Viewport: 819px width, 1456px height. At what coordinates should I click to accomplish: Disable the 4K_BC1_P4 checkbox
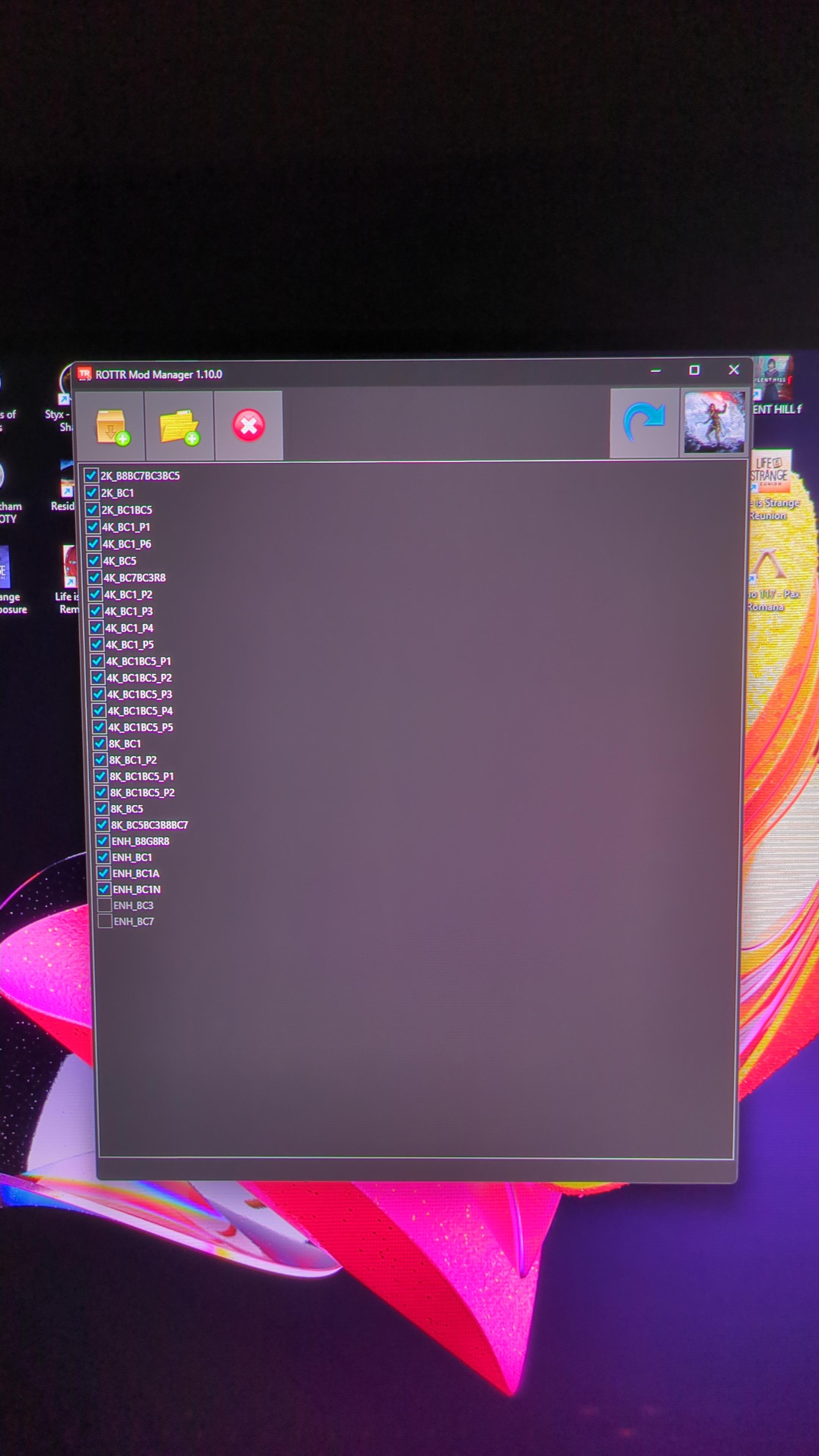point(97,628)
